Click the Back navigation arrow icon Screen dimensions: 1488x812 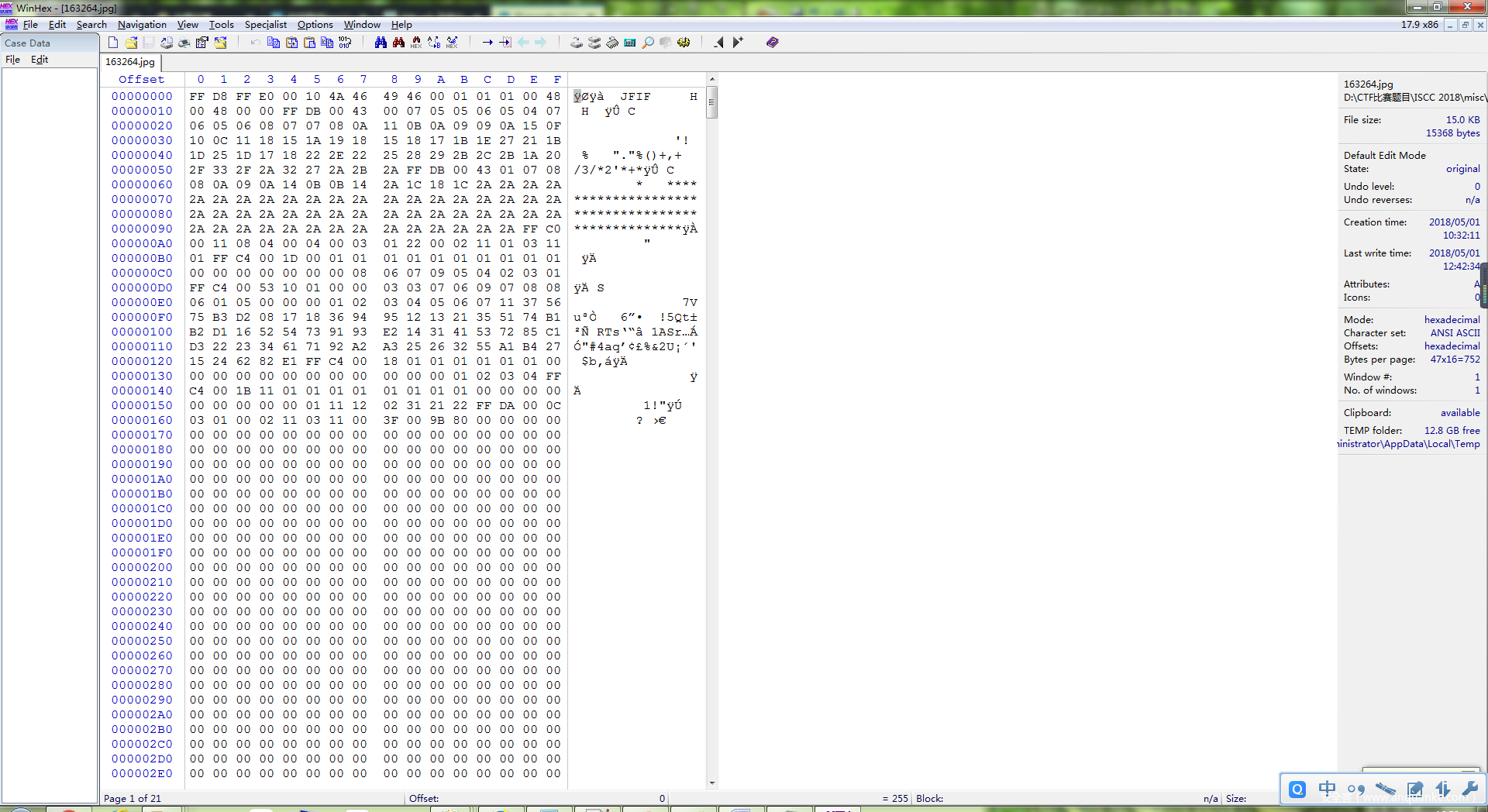tap(523, 43)
